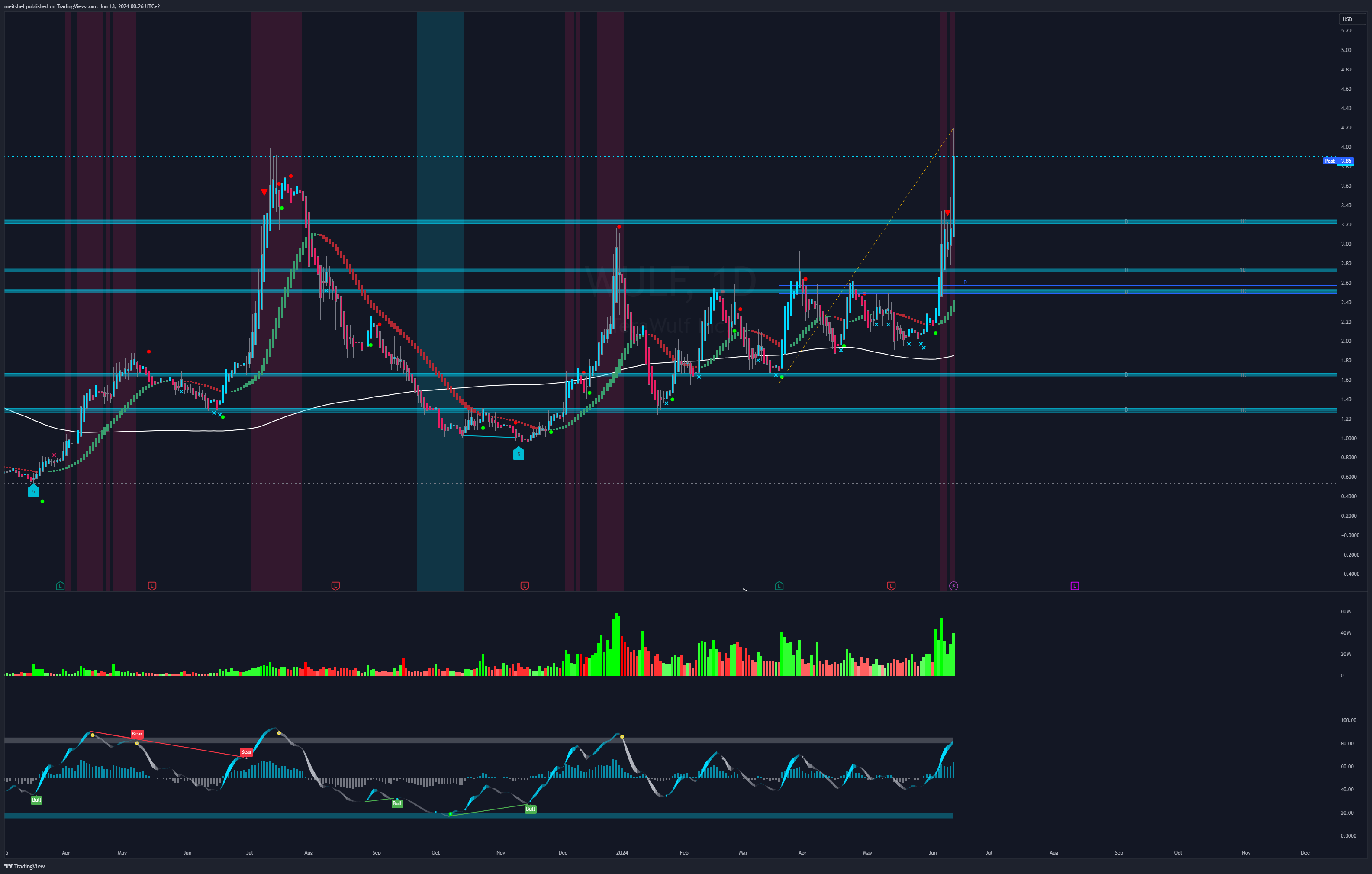This screenshot has height=874, width=1372.
Task: Click the Bull label on oscillator near April 2023
Action: pos(36,800)
